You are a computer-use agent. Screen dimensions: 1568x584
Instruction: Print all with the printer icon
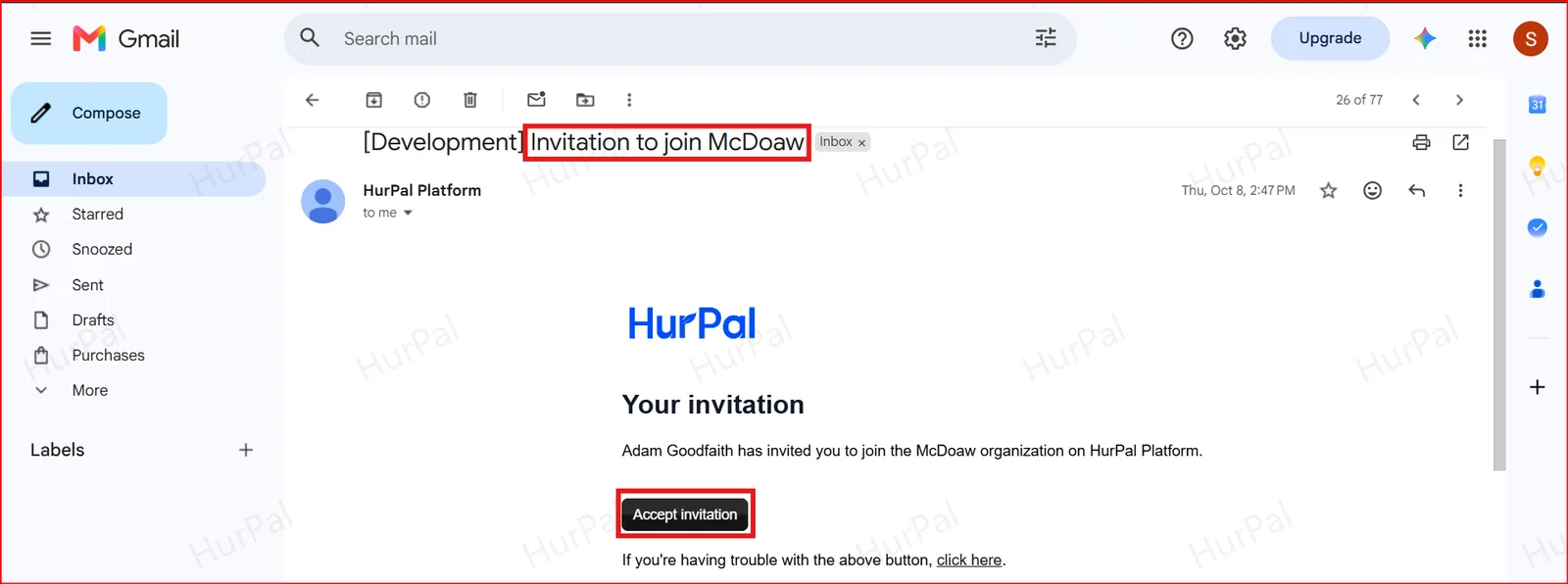click(1421, 142)
